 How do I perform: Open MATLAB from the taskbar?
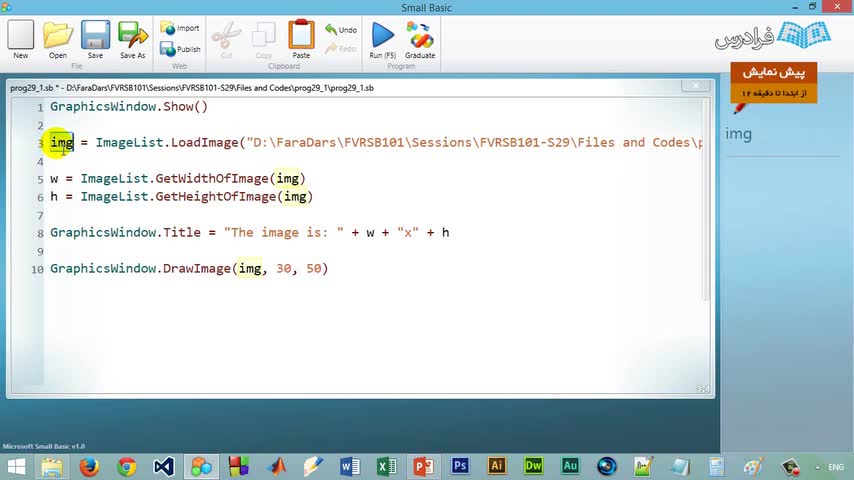(x=277, y=467)
